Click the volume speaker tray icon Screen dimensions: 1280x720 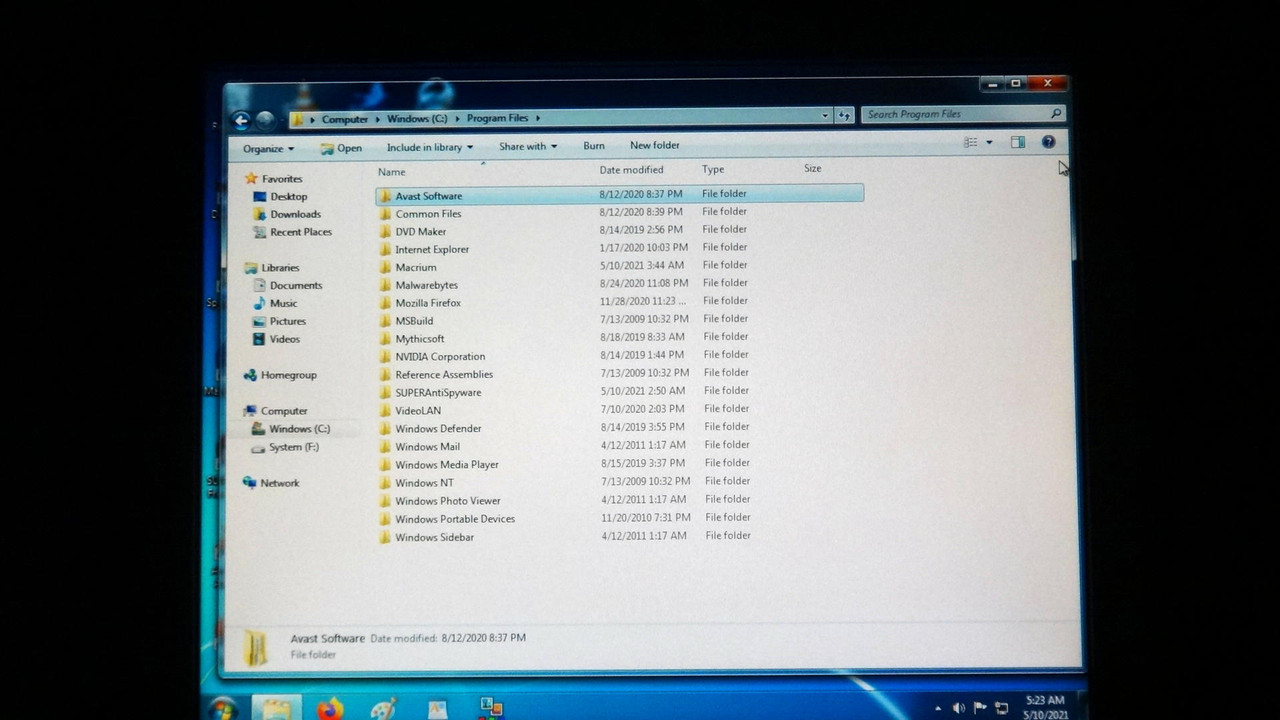pos(958,708)
